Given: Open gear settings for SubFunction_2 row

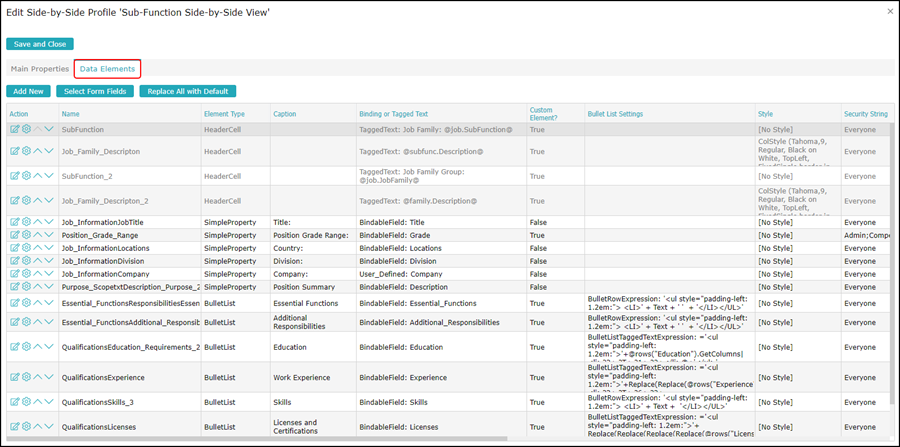Looking at the screenshot, I should tap(26, 175).
